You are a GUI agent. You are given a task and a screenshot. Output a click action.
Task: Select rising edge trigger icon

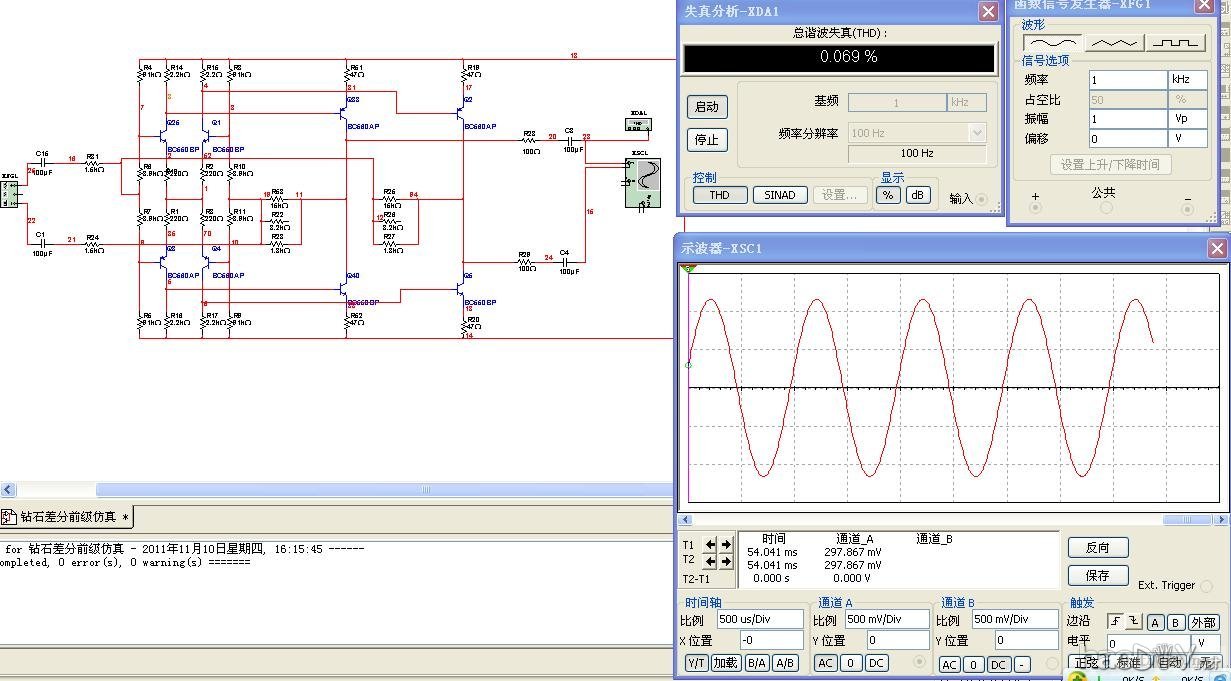(1113, 622)
